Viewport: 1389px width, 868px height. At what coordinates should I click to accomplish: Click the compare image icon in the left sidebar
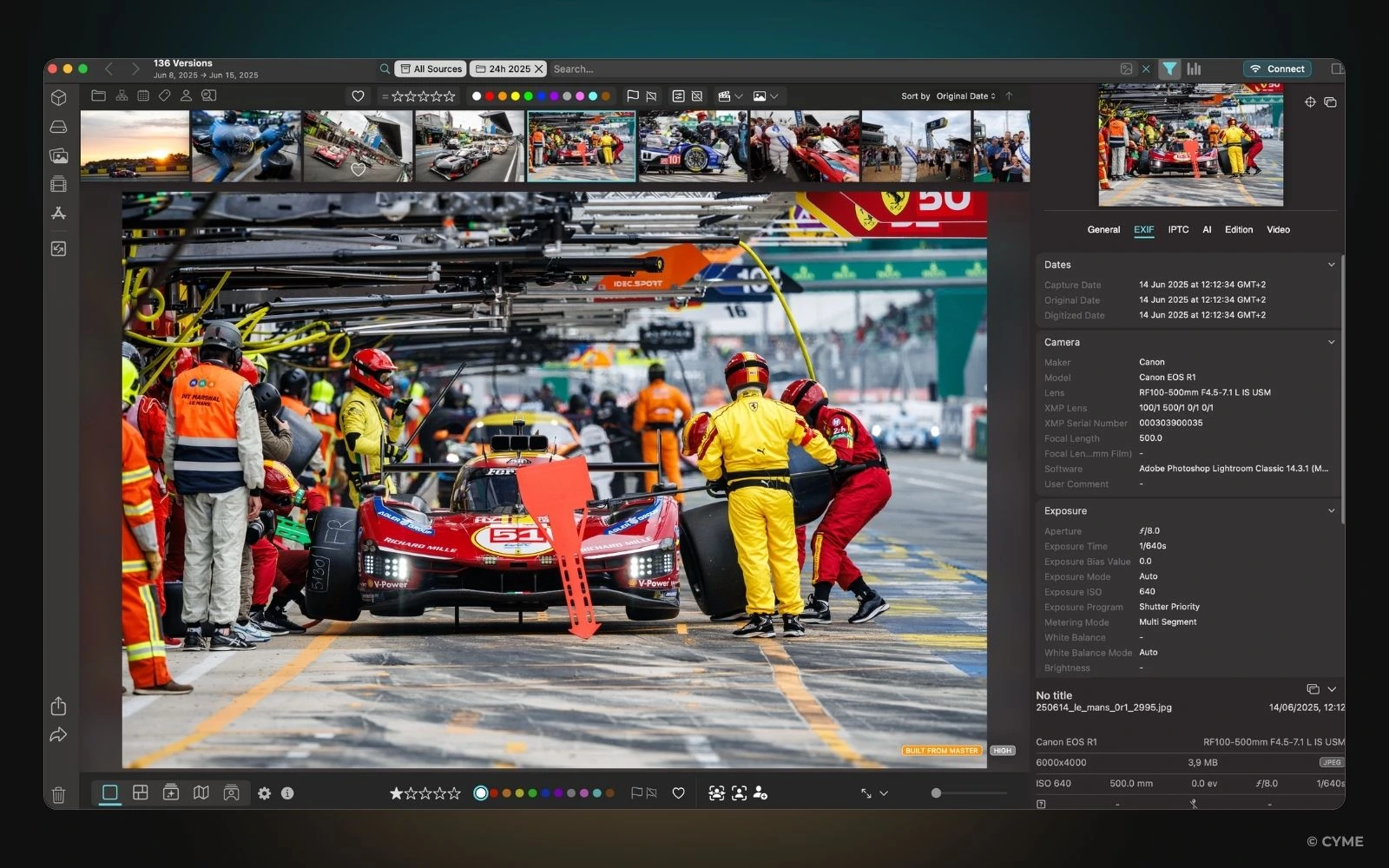click(58, 249)
